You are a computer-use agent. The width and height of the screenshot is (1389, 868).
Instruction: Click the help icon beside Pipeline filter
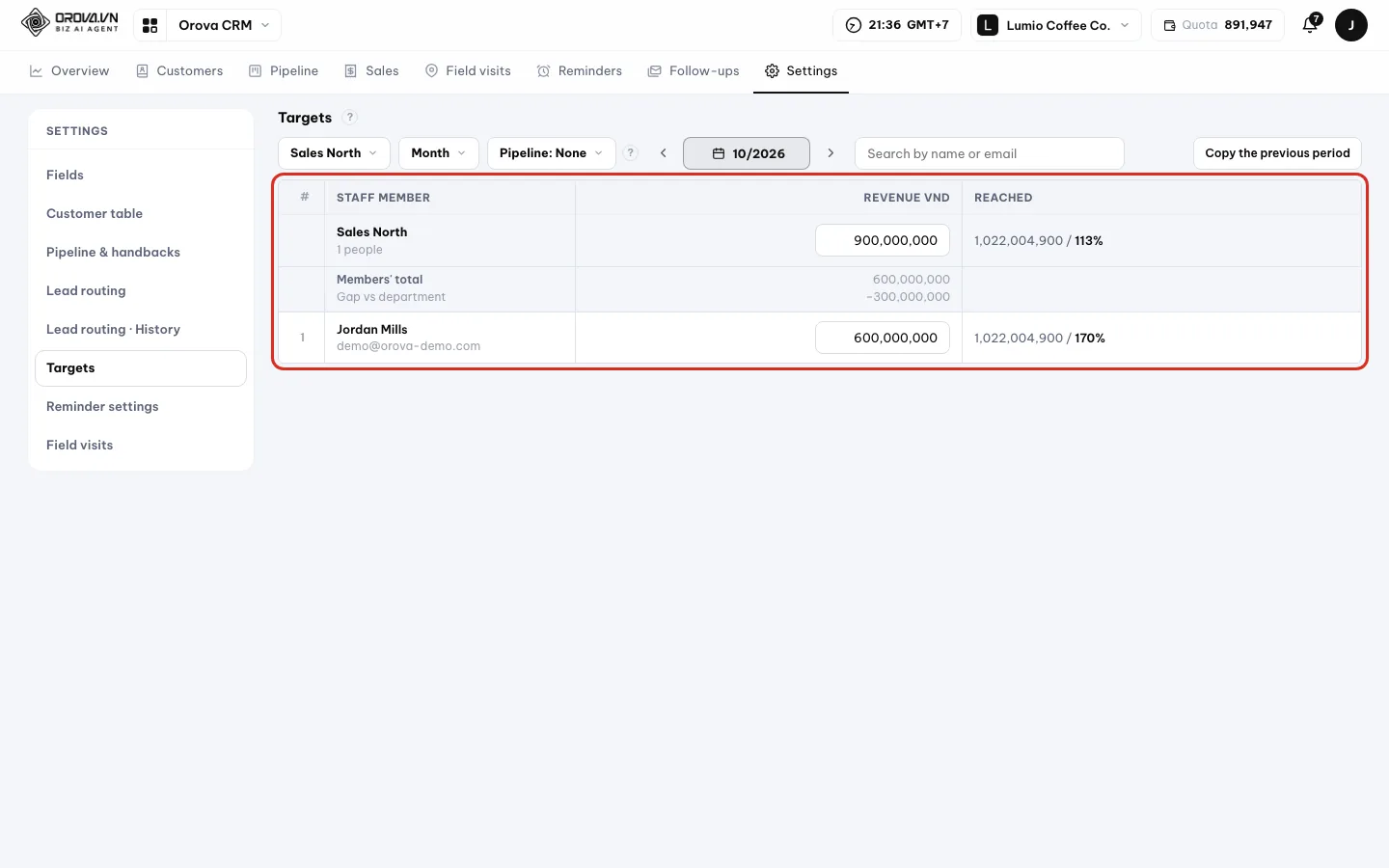[631, 153]
